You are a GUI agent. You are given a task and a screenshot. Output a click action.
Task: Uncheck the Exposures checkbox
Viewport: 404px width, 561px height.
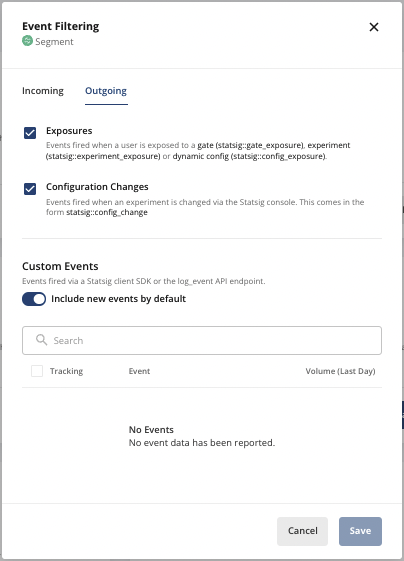coord(30,133)
